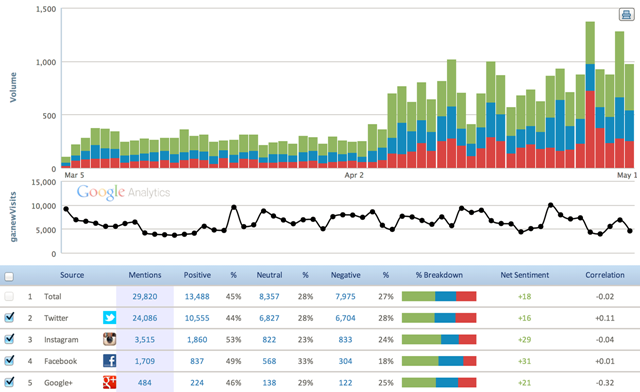Viewport: 640px width, 392px height.
Task: Open Instagram positive 1,860 link
Action: (x=197, y=340)
